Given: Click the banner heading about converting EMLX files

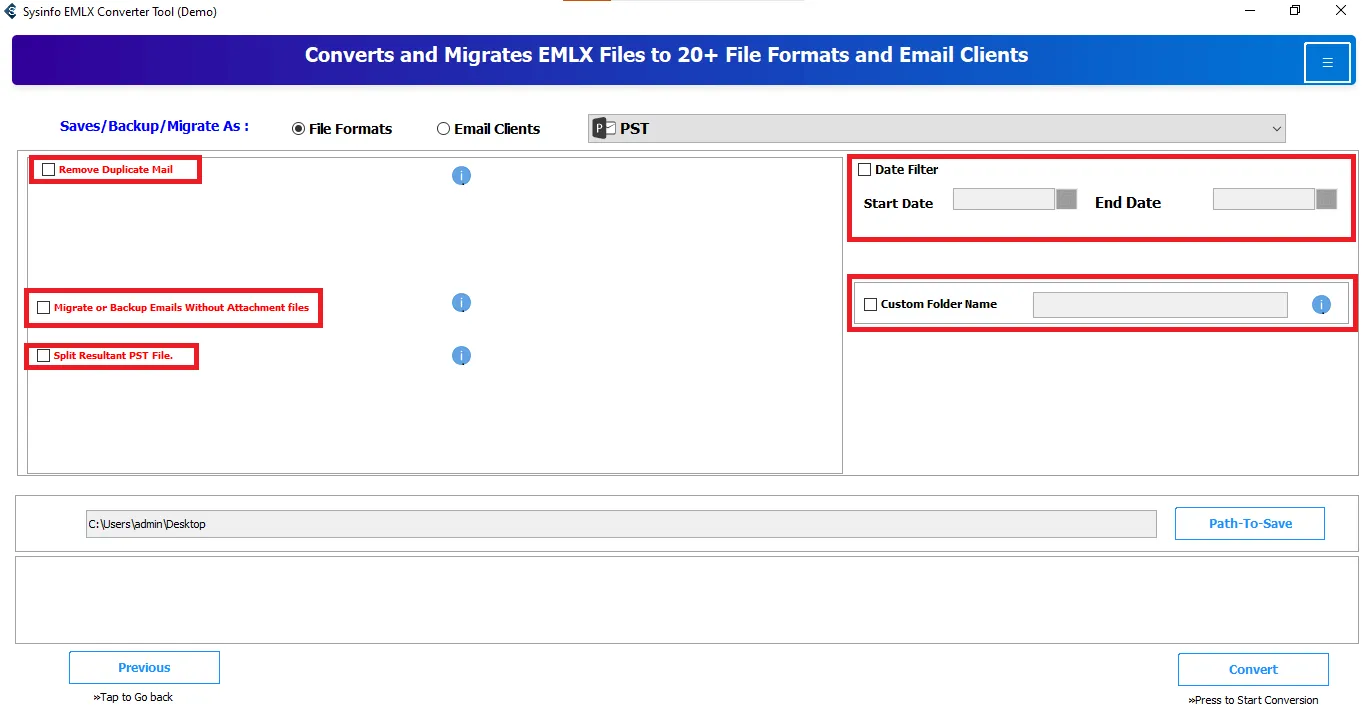Looking at the screenshot, I should [x=666, y=55].
